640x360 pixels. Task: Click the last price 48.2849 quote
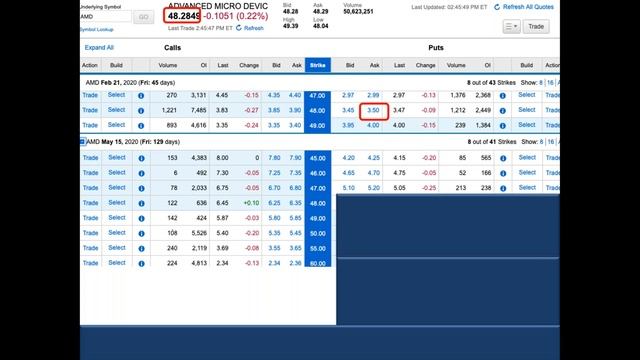183,16
